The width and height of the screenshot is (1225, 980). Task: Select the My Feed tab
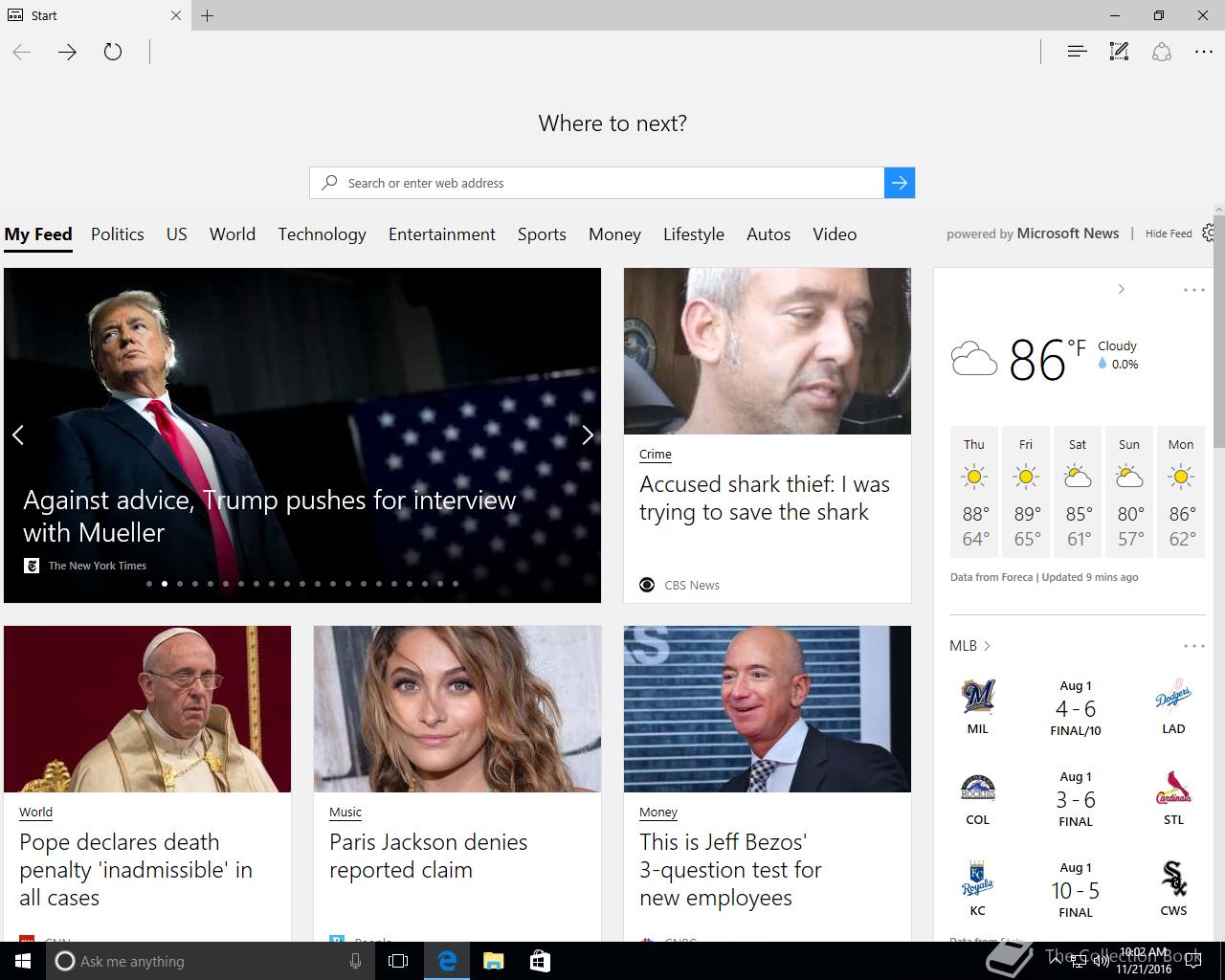pos(38,234)
